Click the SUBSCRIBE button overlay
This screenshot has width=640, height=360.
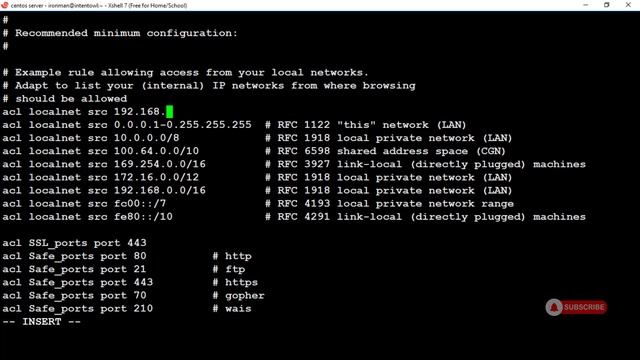[x=584, y=307]
